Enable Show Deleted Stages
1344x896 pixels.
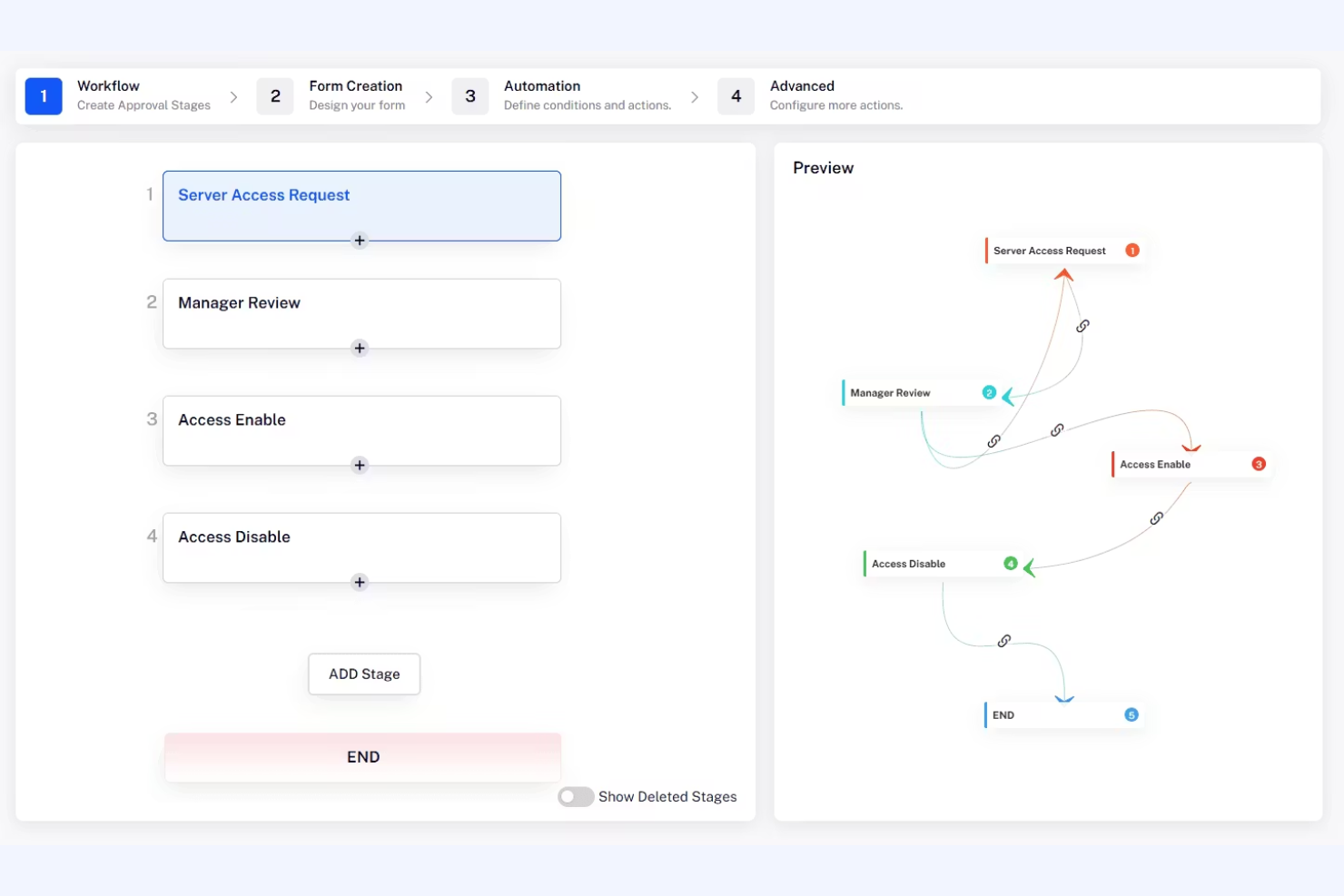pos(576,796)
